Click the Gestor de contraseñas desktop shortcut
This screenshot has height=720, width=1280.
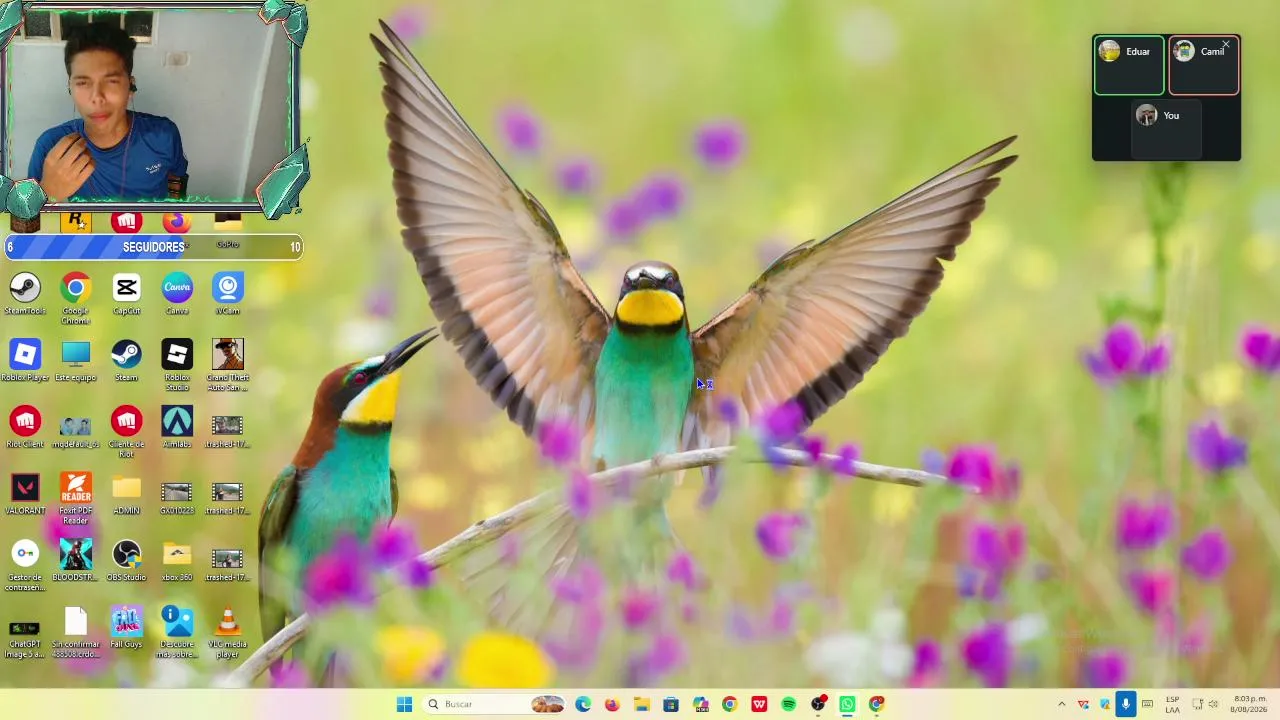tap(25, 566)
